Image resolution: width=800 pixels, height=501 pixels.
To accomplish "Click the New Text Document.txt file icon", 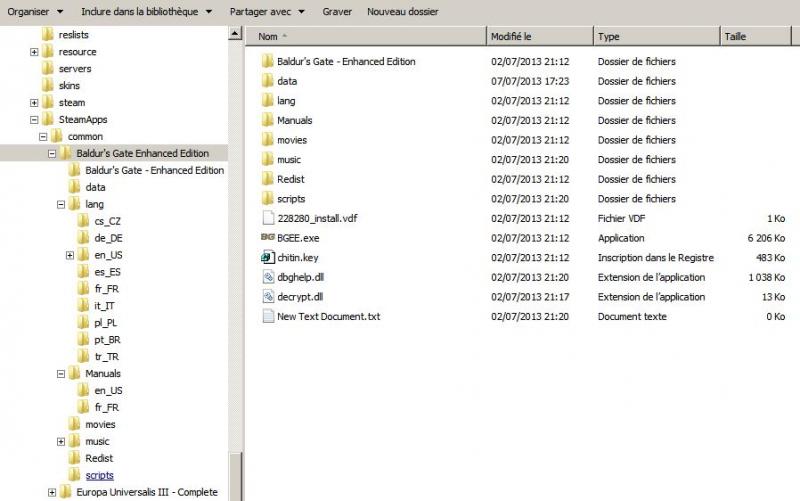I will 268,316.
